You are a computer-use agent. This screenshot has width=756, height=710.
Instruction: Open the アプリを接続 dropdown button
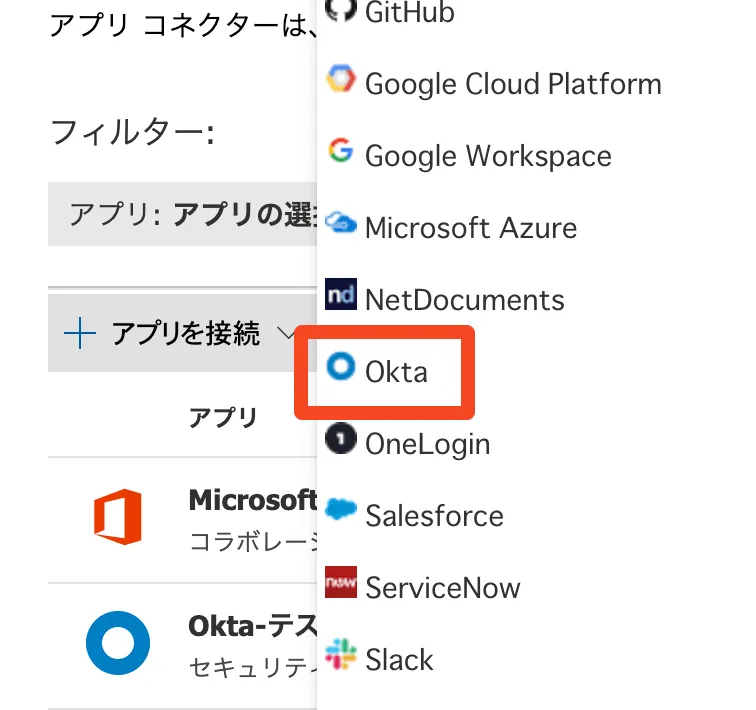(x=185, y=333)
